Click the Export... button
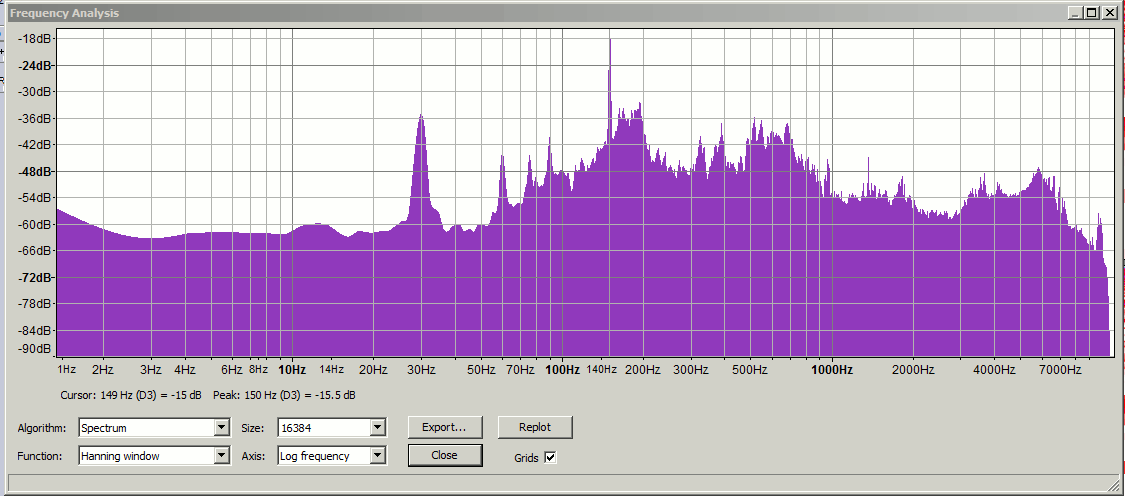The image size is (1125, 496). (445, 427)
